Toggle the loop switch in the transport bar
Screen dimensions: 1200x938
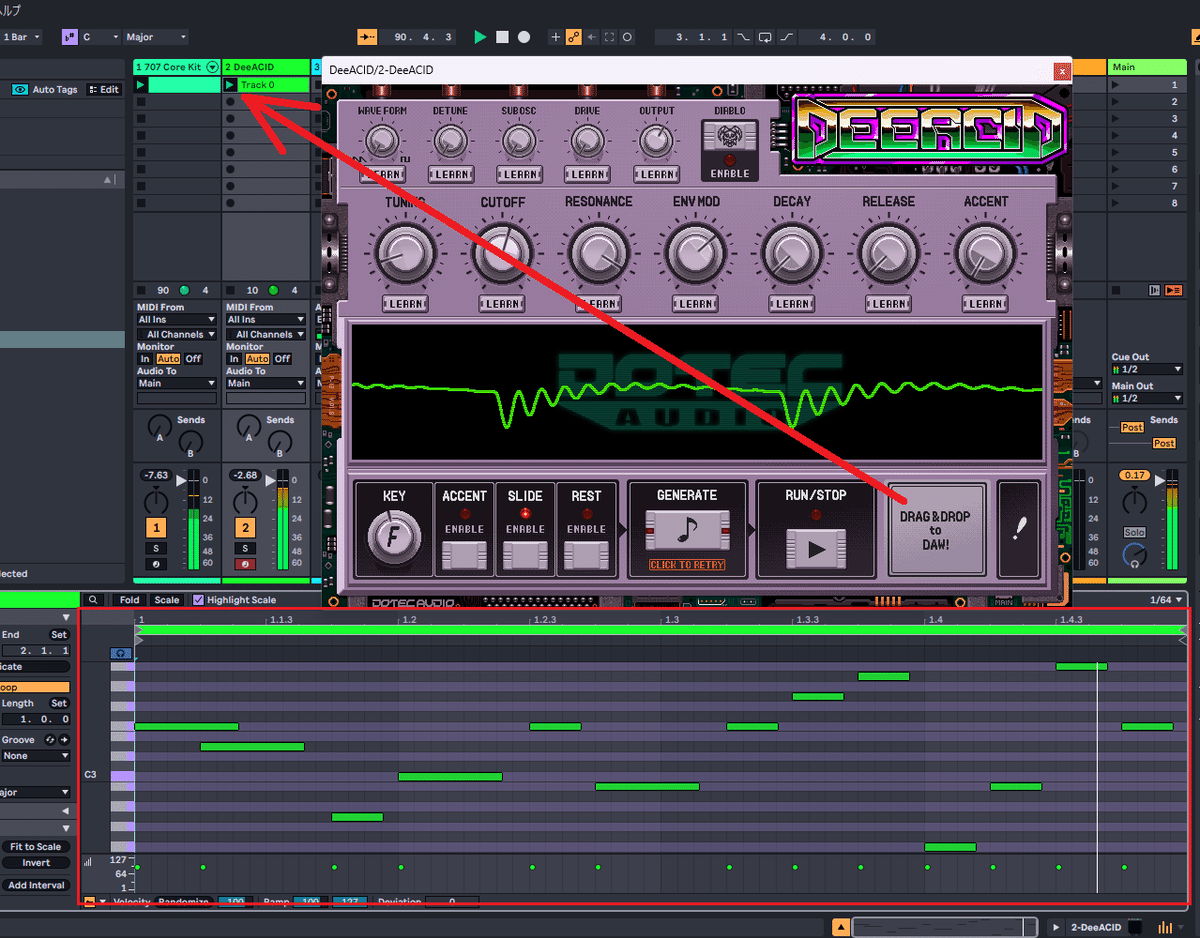coord(765,37)
